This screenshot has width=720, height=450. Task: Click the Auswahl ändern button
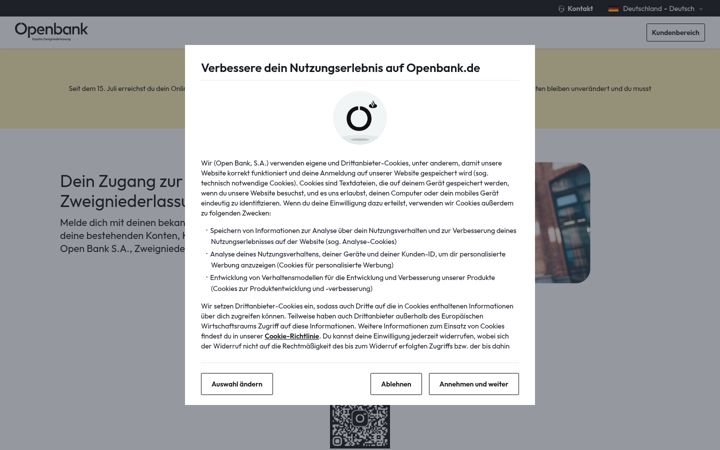(x=236, y=384)
